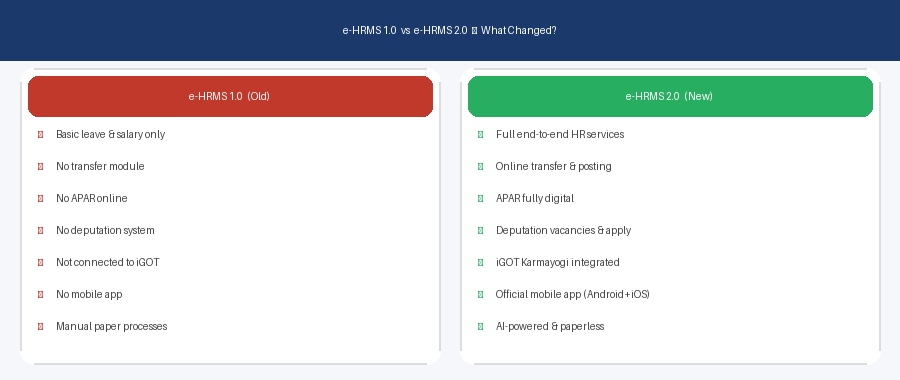Click the green icon beside 'iGOT Karmayogi integrated'

point(480,263)
